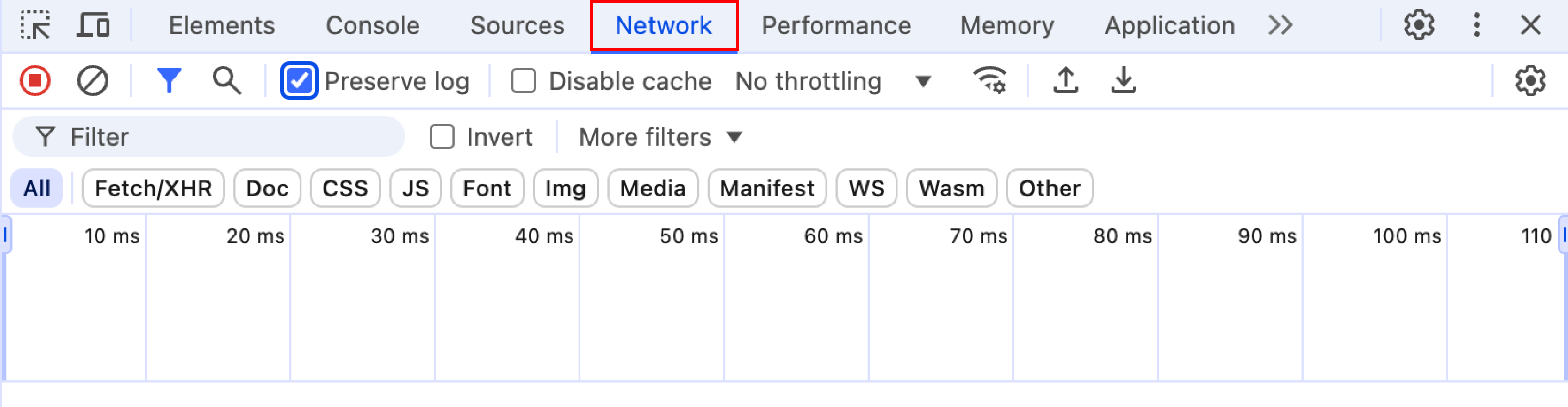This screenshot has height=407, width=1568.
Task: Click the Filter text input field
Action: point(209,137)
